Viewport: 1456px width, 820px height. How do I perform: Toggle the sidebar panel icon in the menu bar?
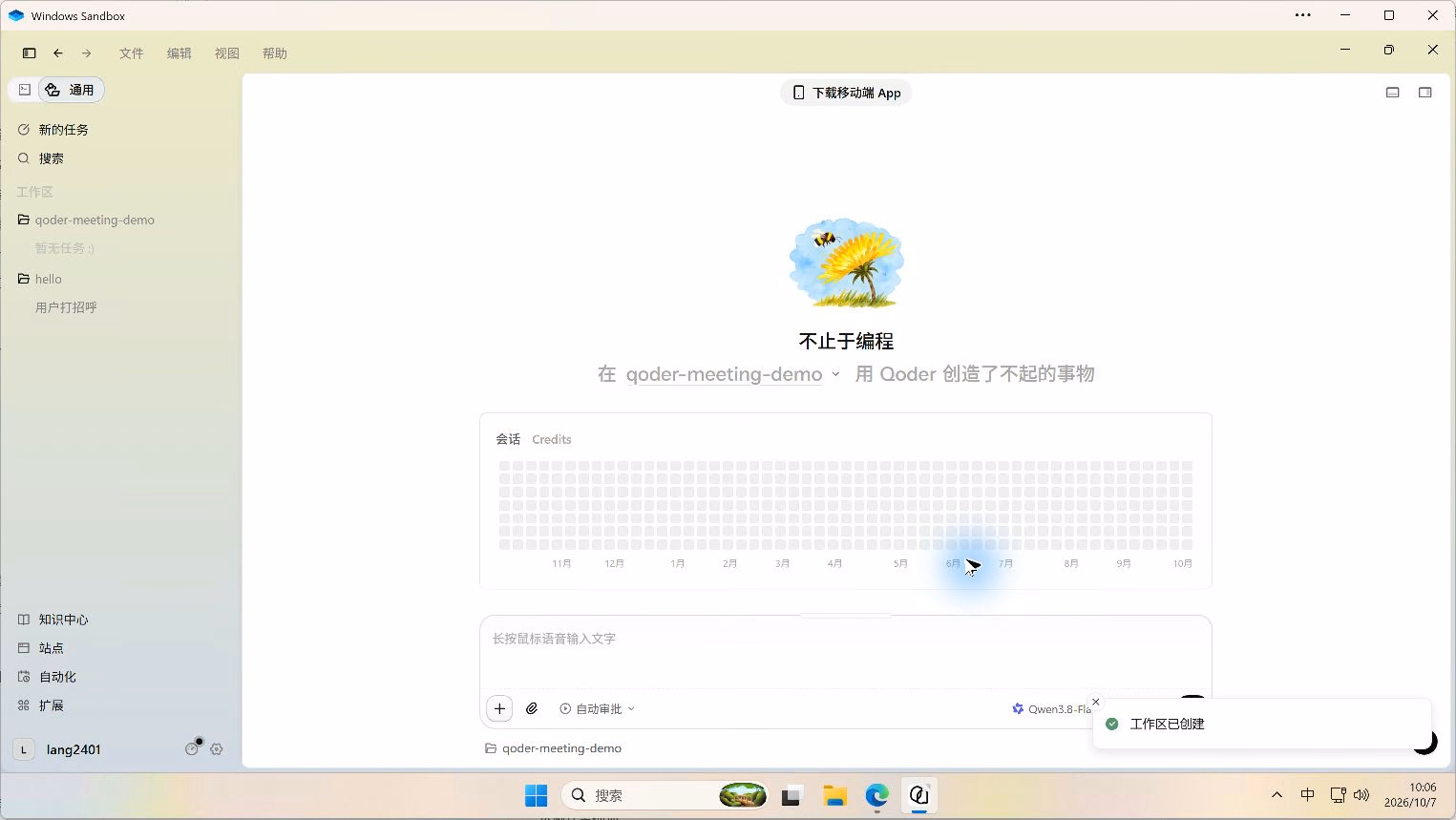coord(29,53)
